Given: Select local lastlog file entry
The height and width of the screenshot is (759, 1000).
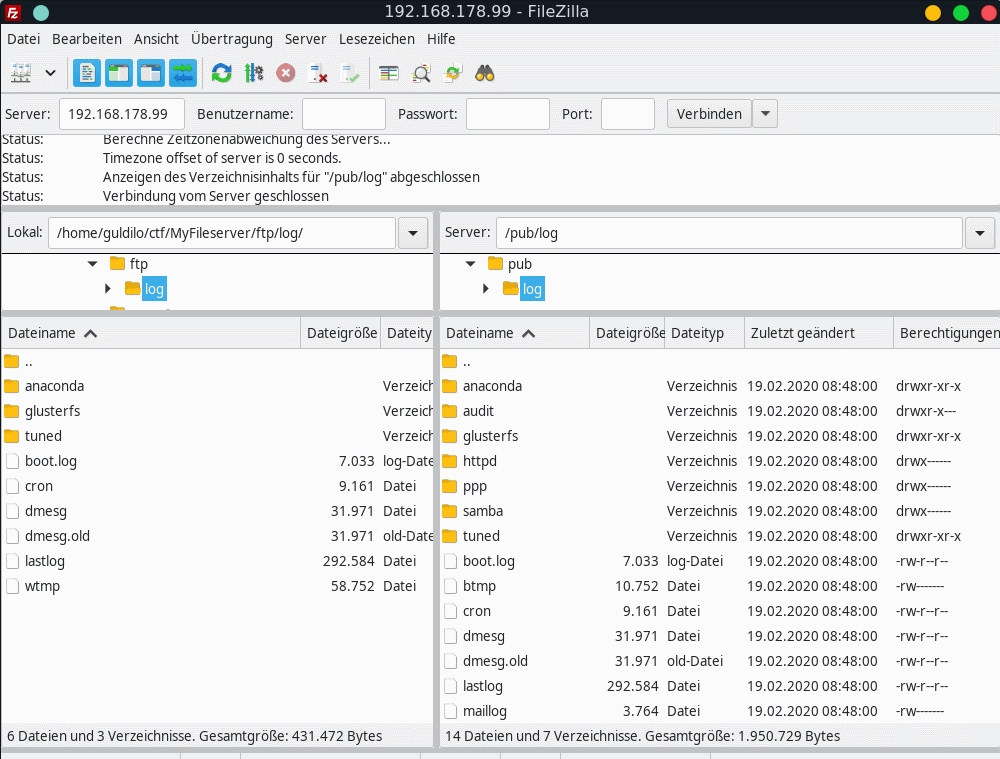Looking at the screenshot, I should 217,561.
